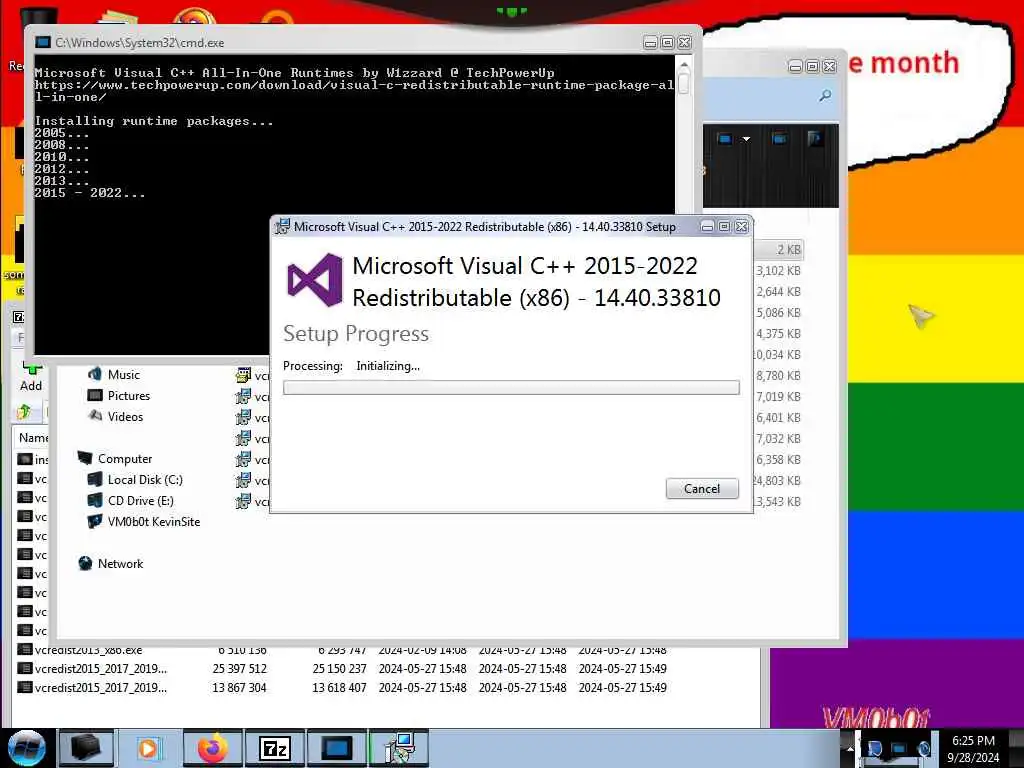Viewport: 1024px width, 768px height.
Task: Switch to the cmd window taskbar button
Action: click(337, 748)
